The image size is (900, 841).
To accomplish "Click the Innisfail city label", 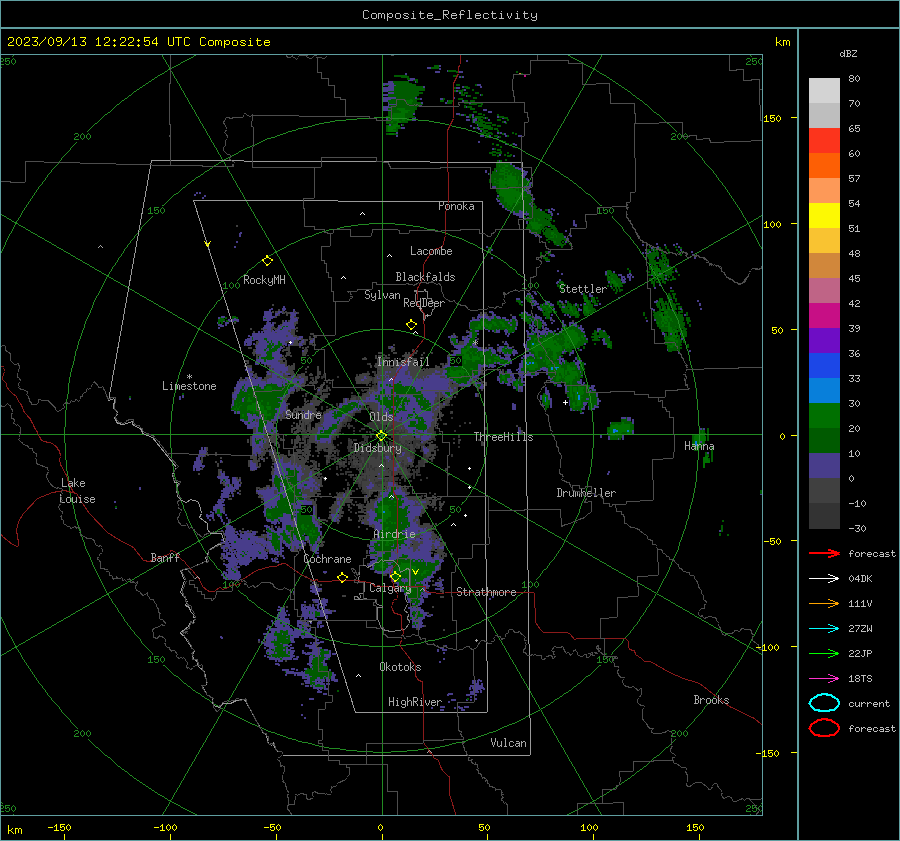I will pyautogui.click(x=403, y=362).
